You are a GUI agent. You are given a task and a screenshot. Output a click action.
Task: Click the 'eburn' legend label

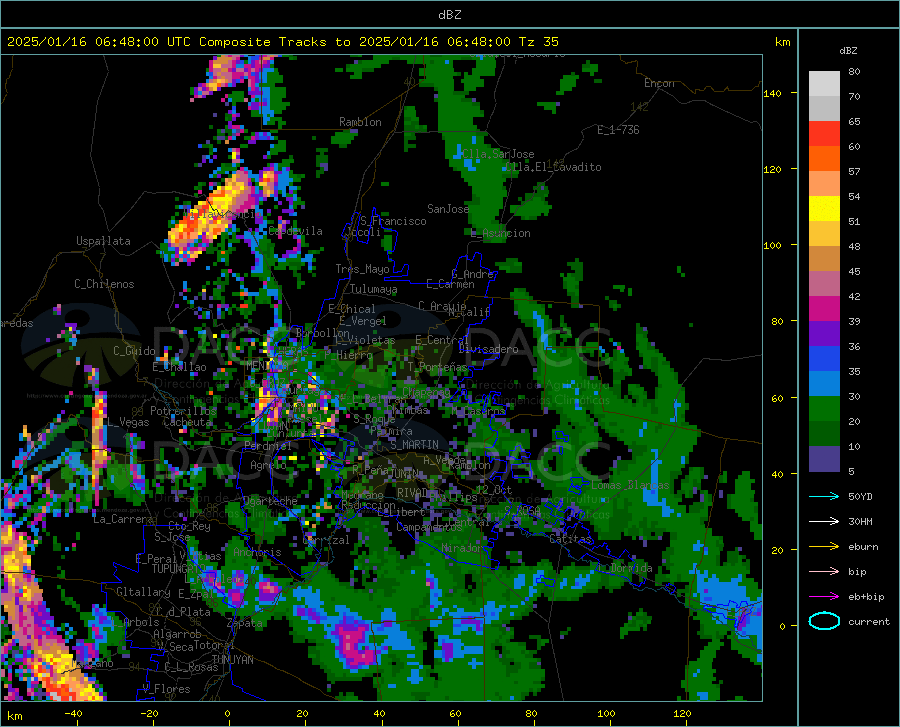(863, 547)
